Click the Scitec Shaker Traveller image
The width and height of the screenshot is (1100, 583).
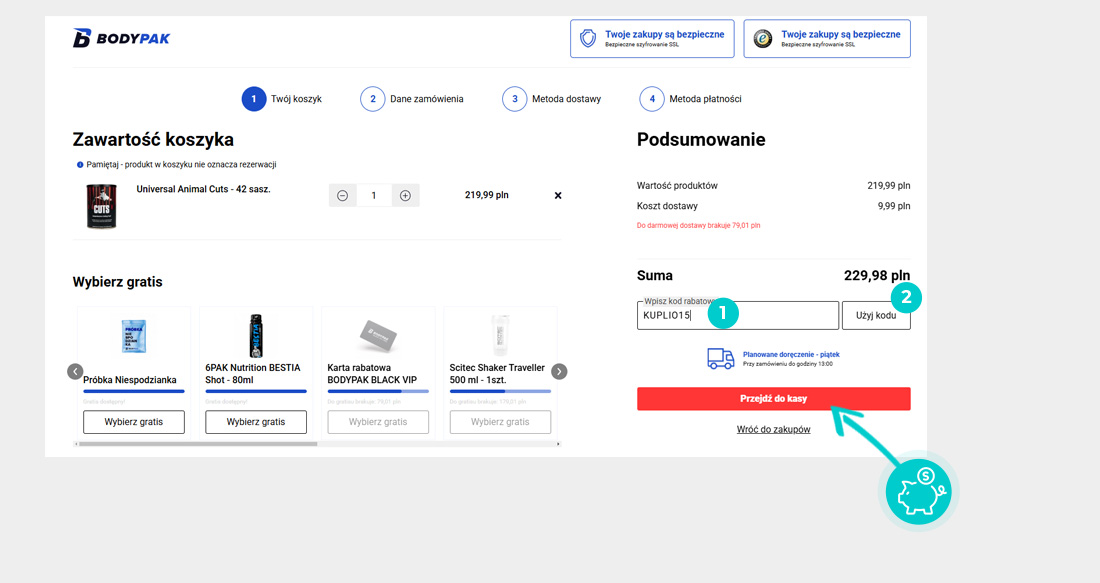(x=499, y=336)
